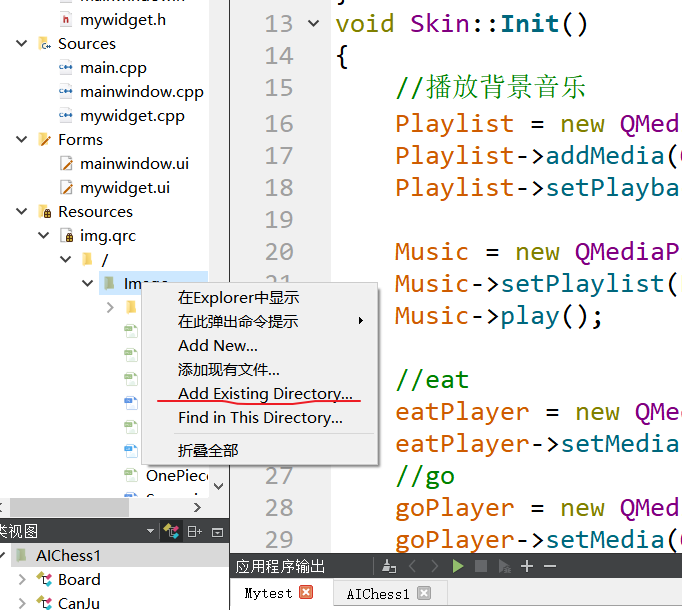Click the Resources folder icon

click(x=45, y=212)
